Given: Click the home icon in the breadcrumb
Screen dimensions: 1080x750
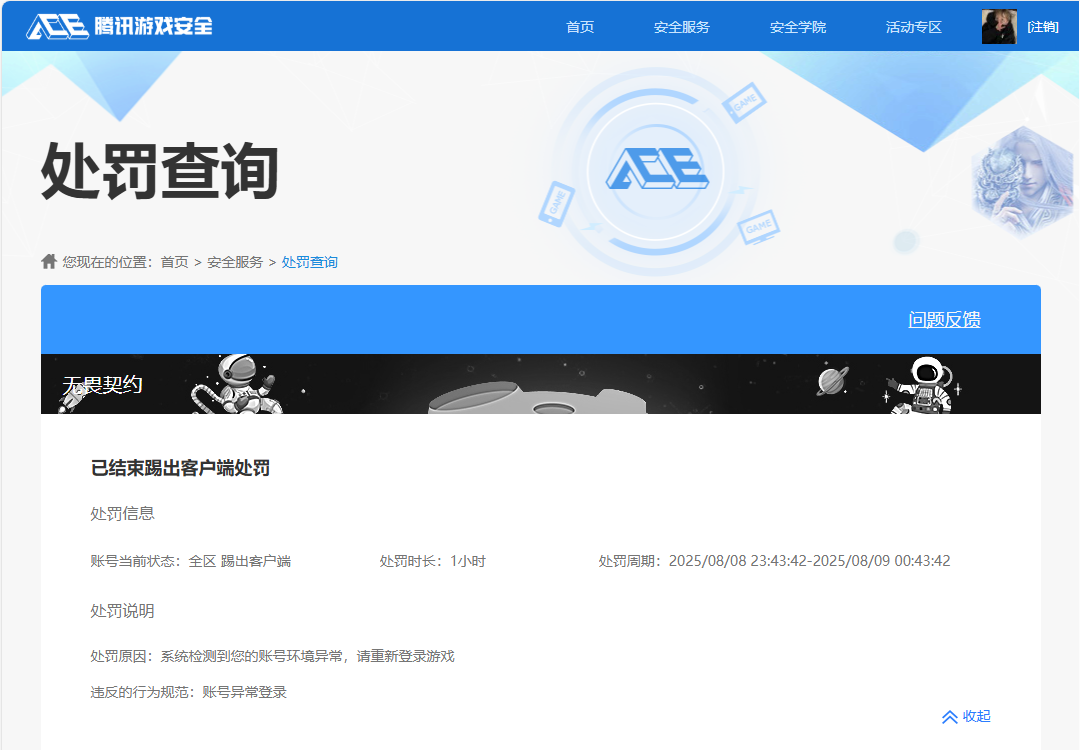Looking at the screenshot, I should pyautogui.click(x=49, y=261).
